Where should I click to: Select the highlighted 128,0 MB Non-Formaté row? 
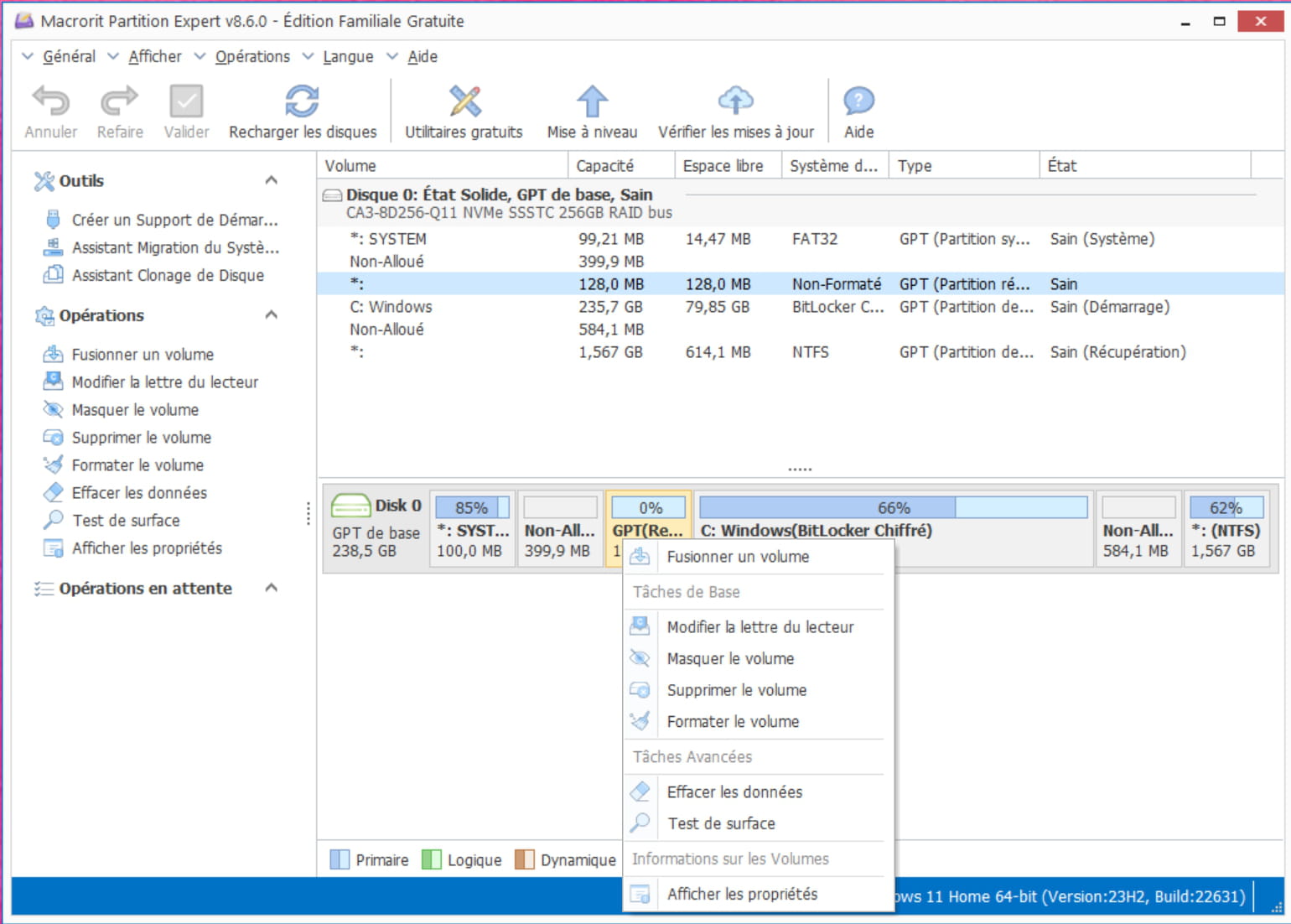point(801,284)
